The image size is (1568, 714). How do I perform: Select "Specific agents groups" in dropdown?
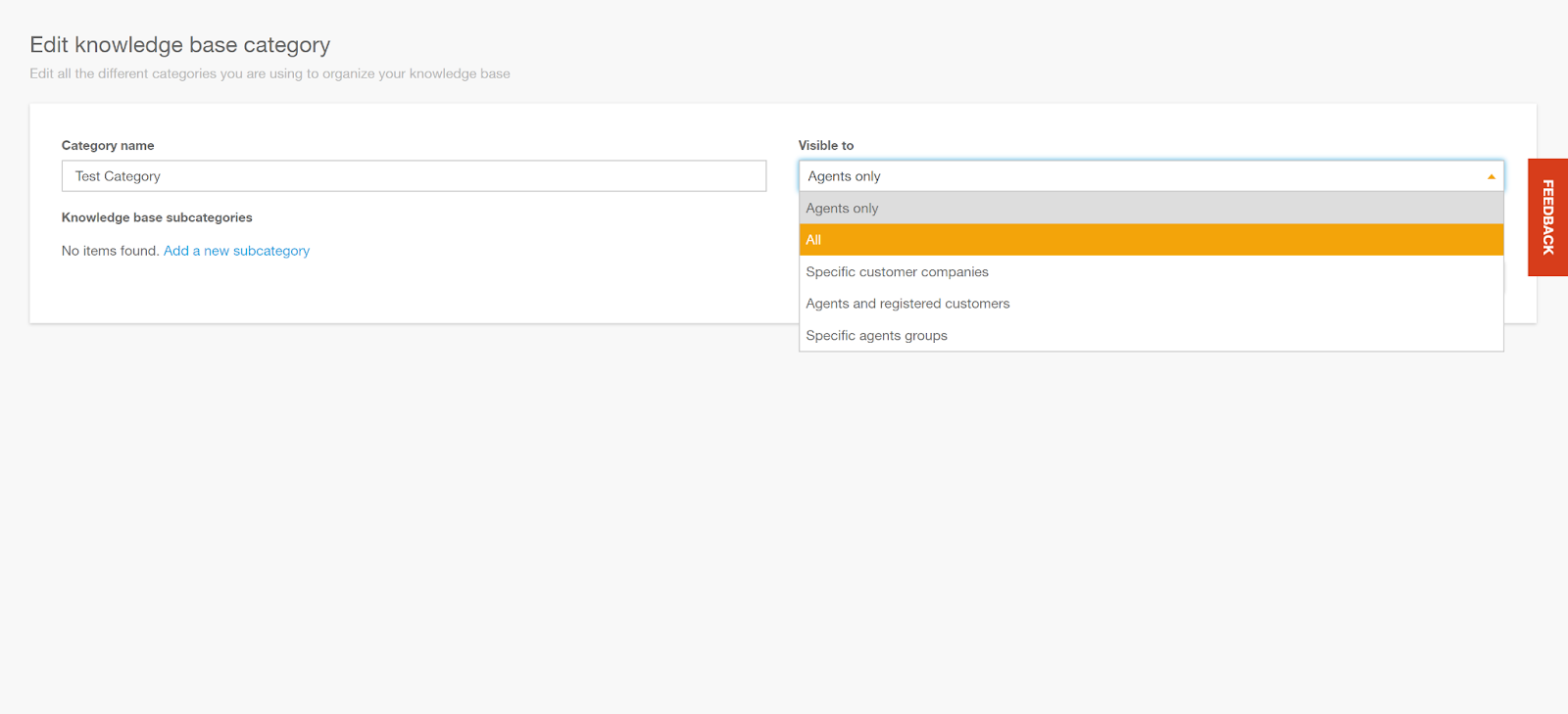click(x=876, y=336)
